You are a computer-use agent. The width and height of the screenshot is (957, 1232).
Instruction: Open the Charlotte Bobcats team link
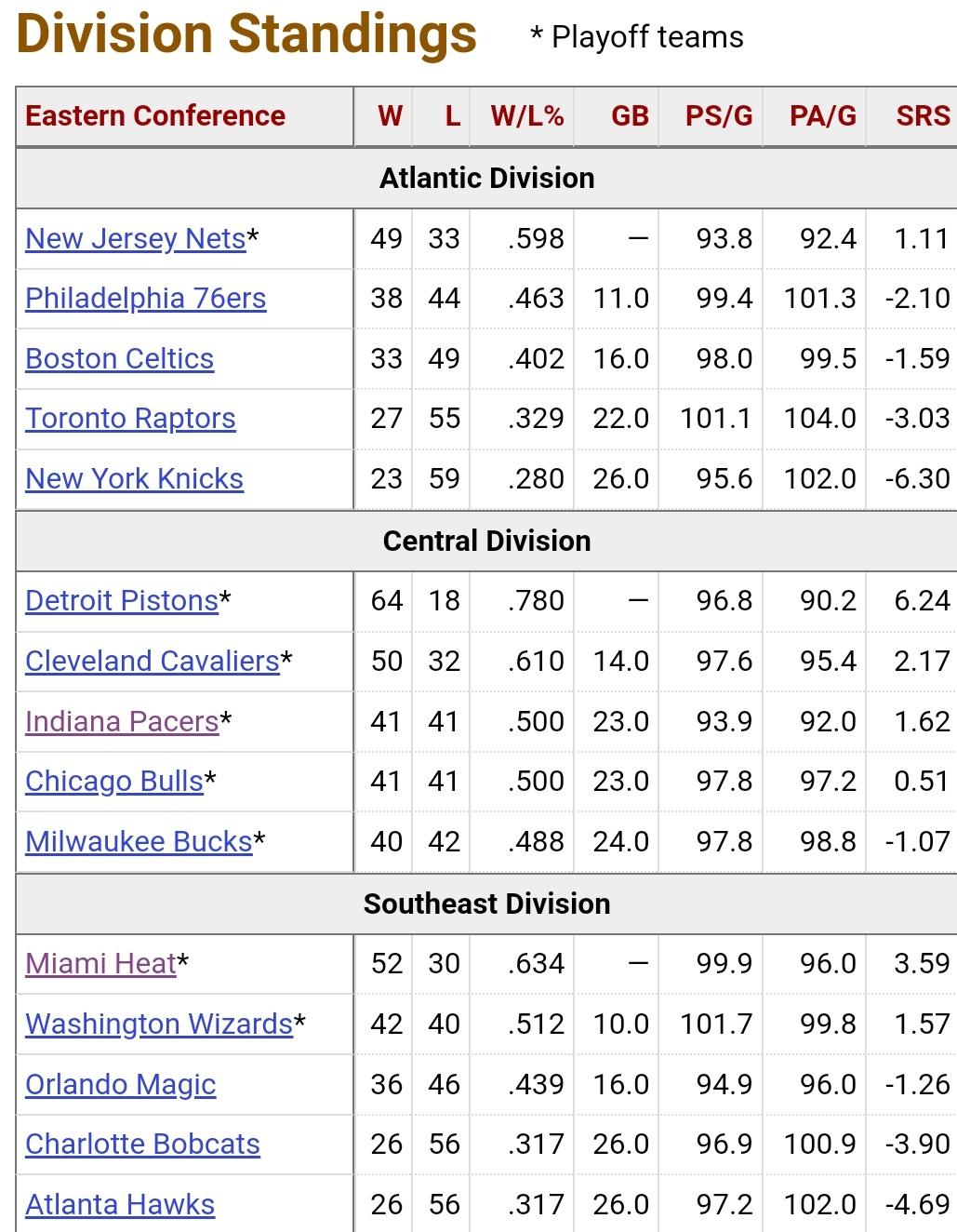pos(142,1144)
